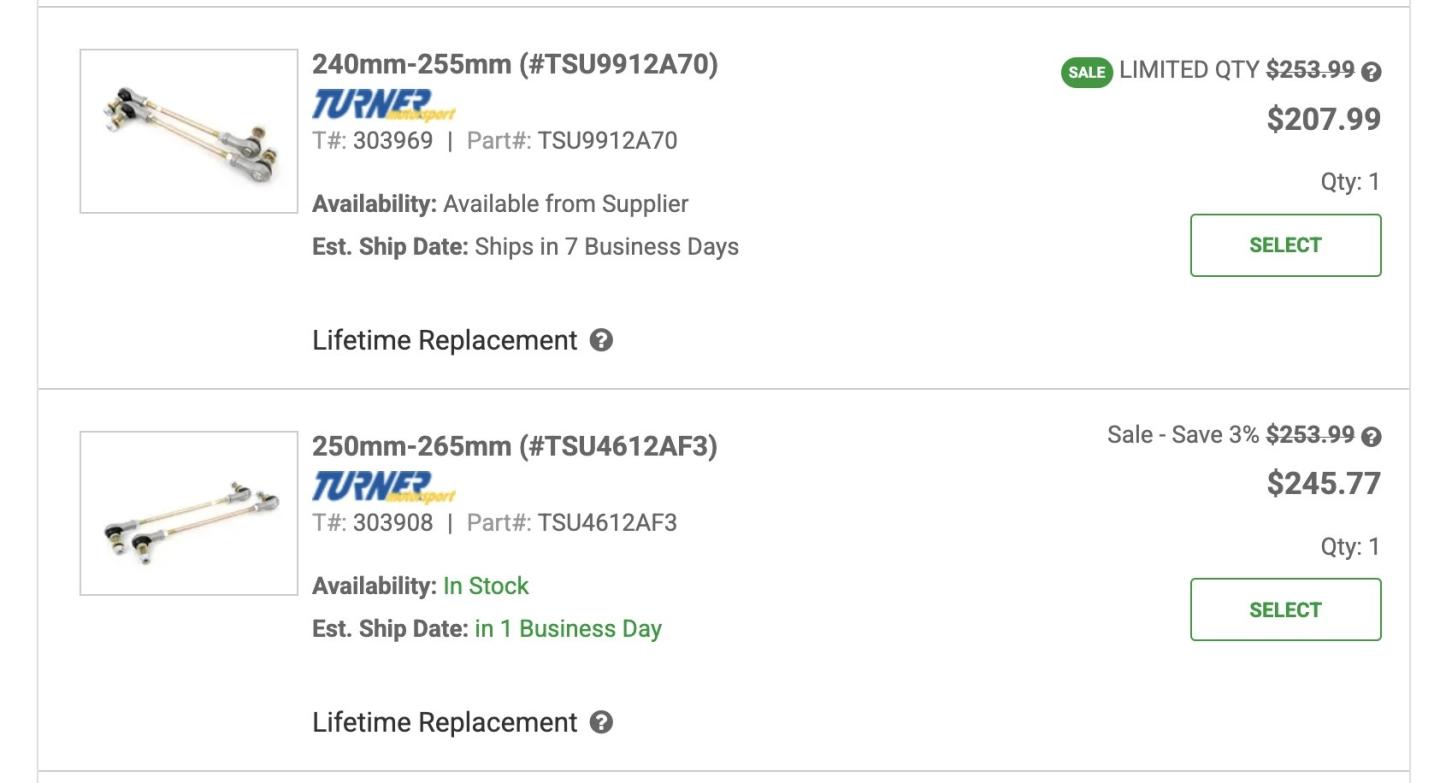Viewport: 1440px width, 783px height.
Task: Select the 240mm-255mm TSU9912A70 part
Action: [1285, 245]
